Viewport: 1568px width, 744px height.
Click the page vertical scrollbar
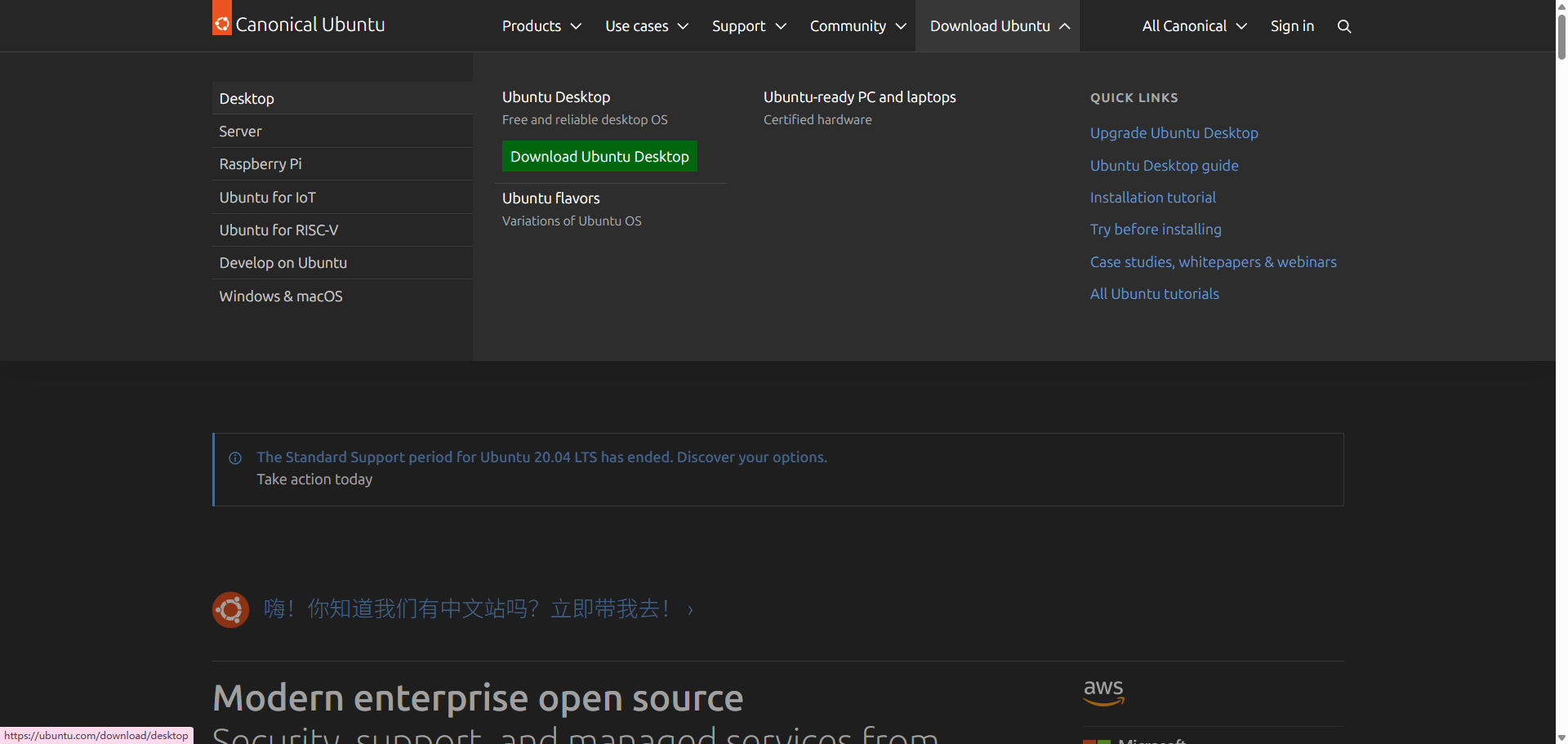click(x=1561, y=368)
